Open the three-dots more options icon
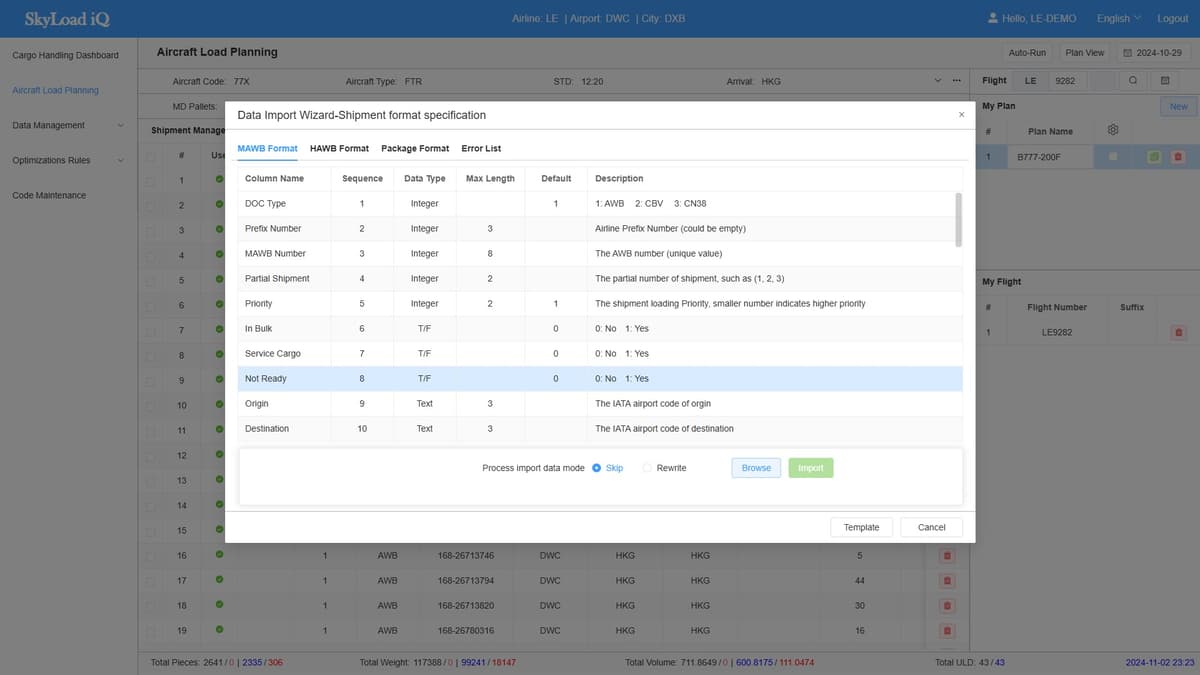 tap(956, 81)
